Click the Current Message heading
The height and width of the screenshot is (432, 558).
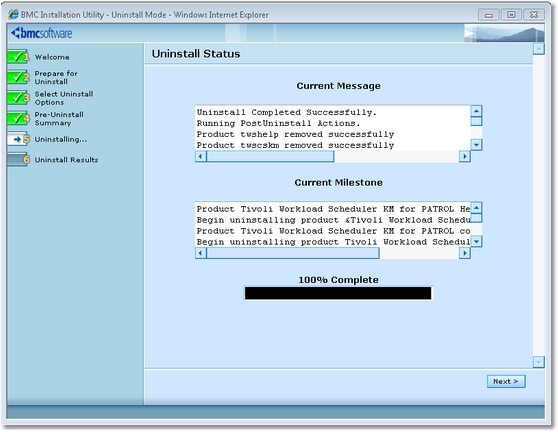338,86
